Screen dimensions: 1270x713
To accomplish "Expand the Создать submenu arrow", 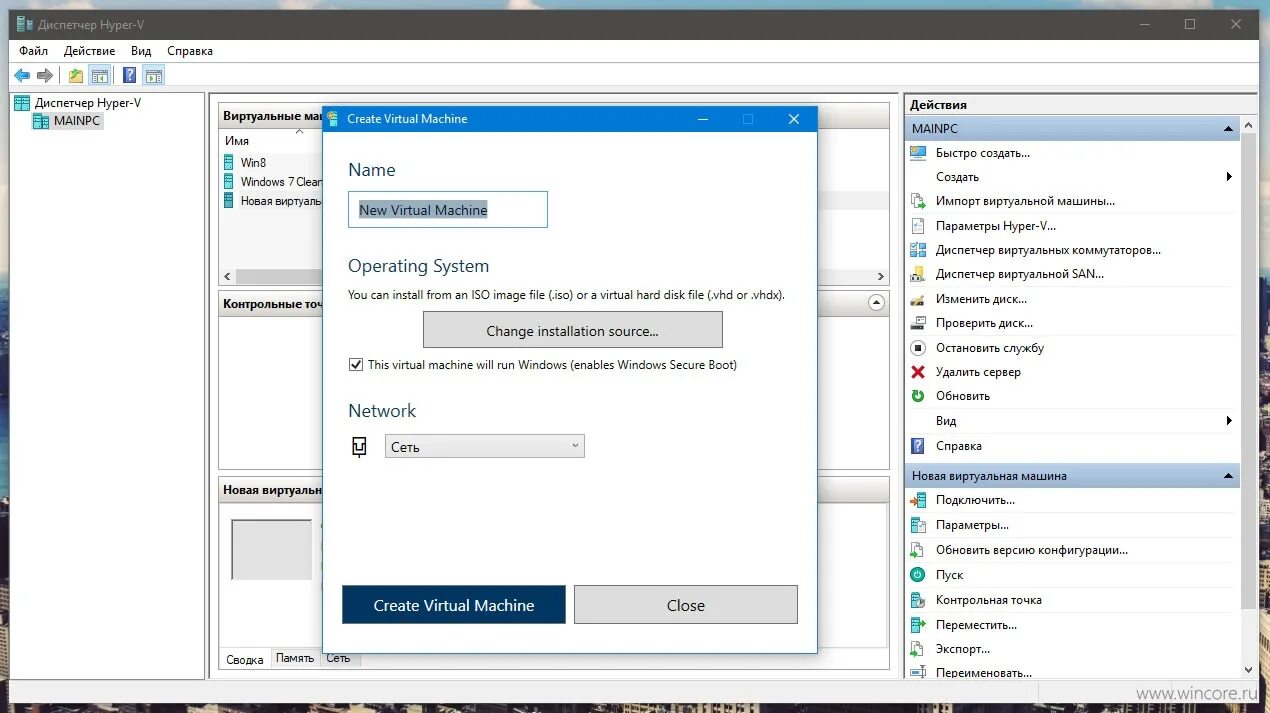I will pyautogui.click(x=1229, y=177).
